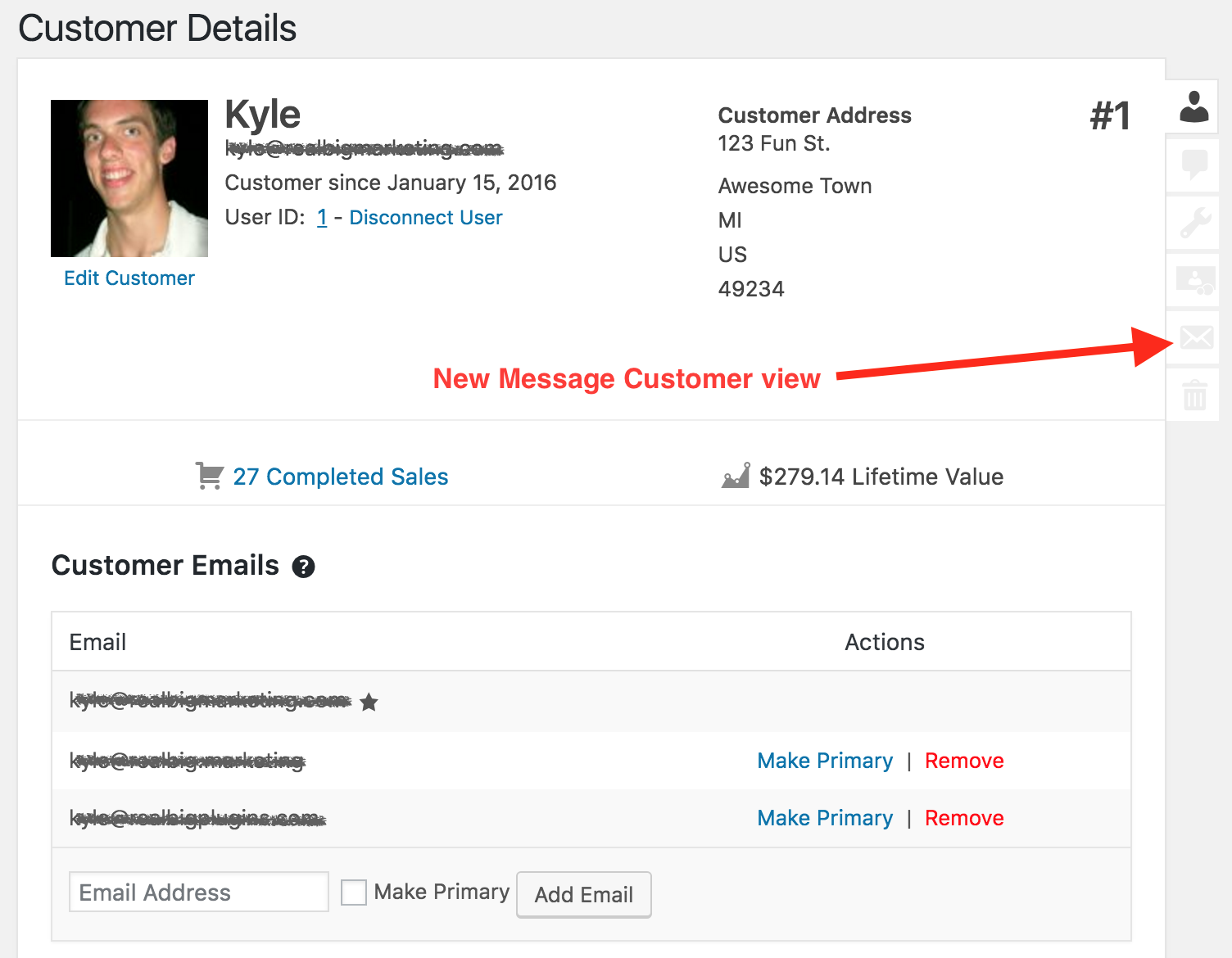The width and height of the screenshot is (1232, 958).
Task: Open the wrench tools tab
Action: [x=1193, y=223]
